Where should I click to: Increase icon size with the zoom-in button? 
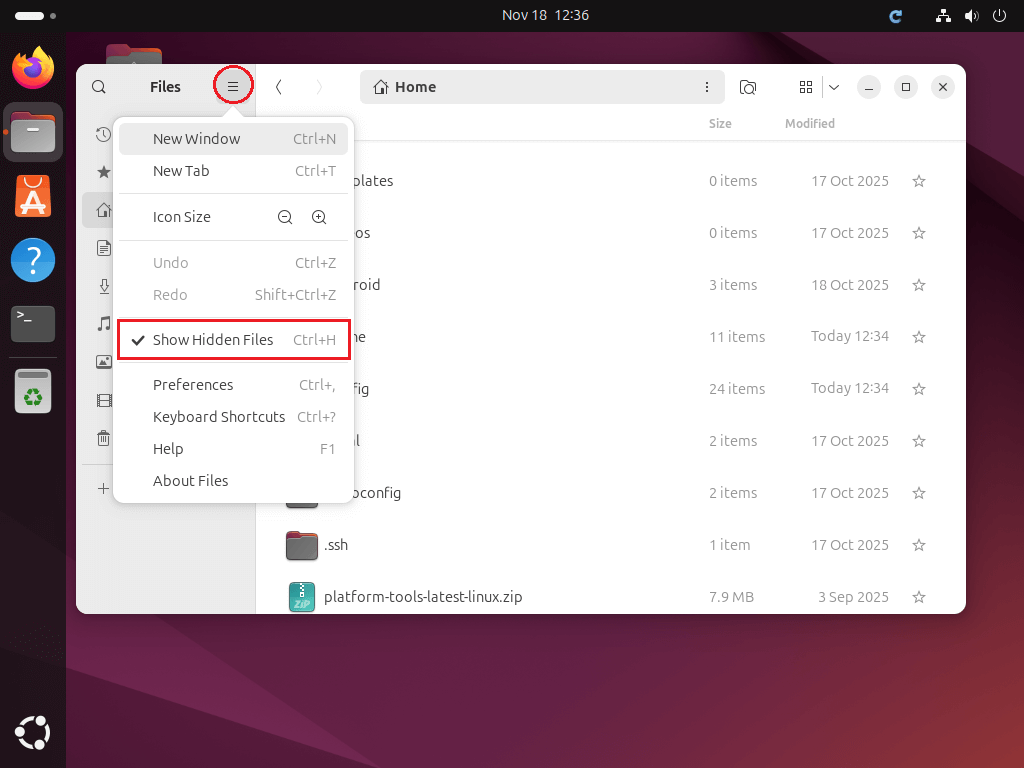[320, 216]
